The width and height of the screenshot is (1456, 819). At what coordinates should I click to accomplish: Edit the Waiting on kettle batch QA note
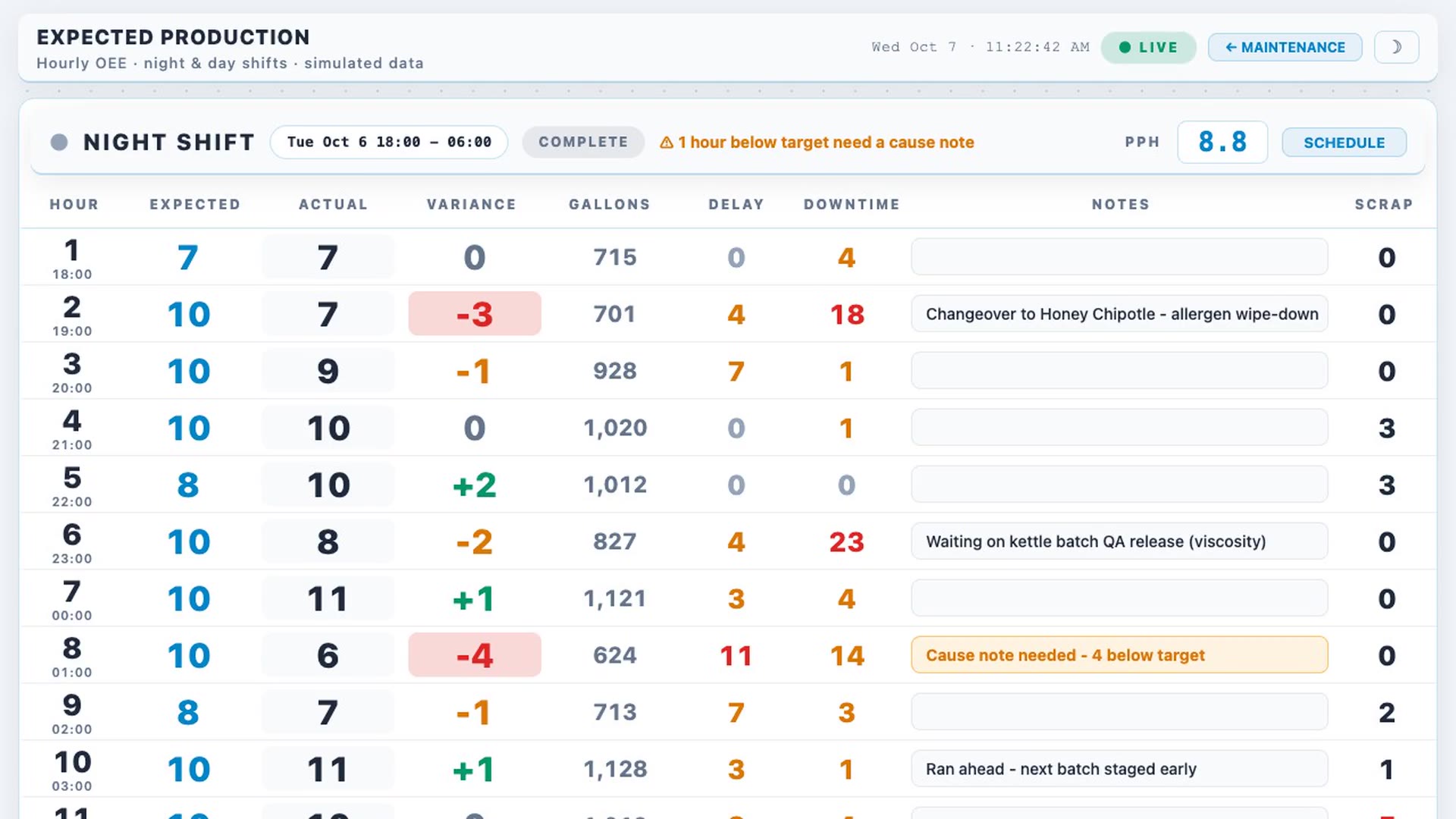click(1119, 541)
